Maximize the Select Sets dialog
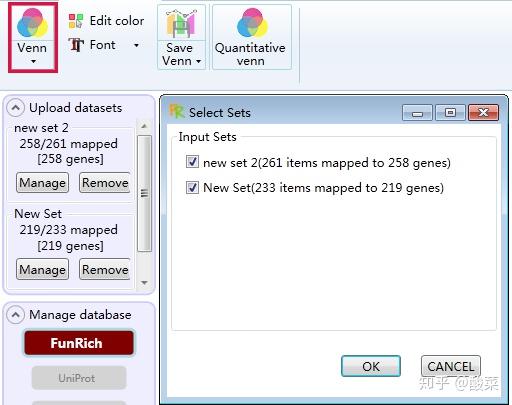 coord(450,113)
